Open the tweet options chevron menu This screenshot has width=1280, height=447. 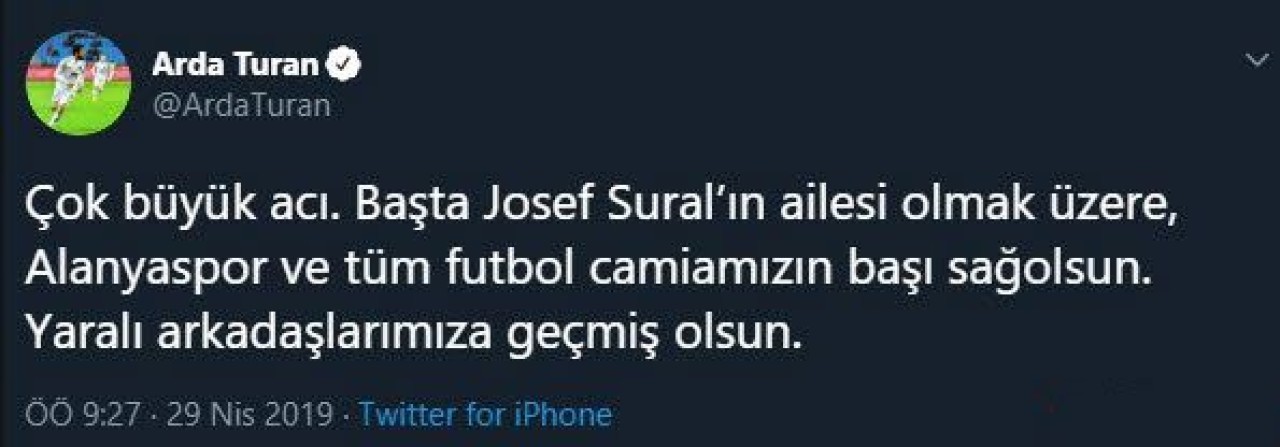[x=1255, y=62]
